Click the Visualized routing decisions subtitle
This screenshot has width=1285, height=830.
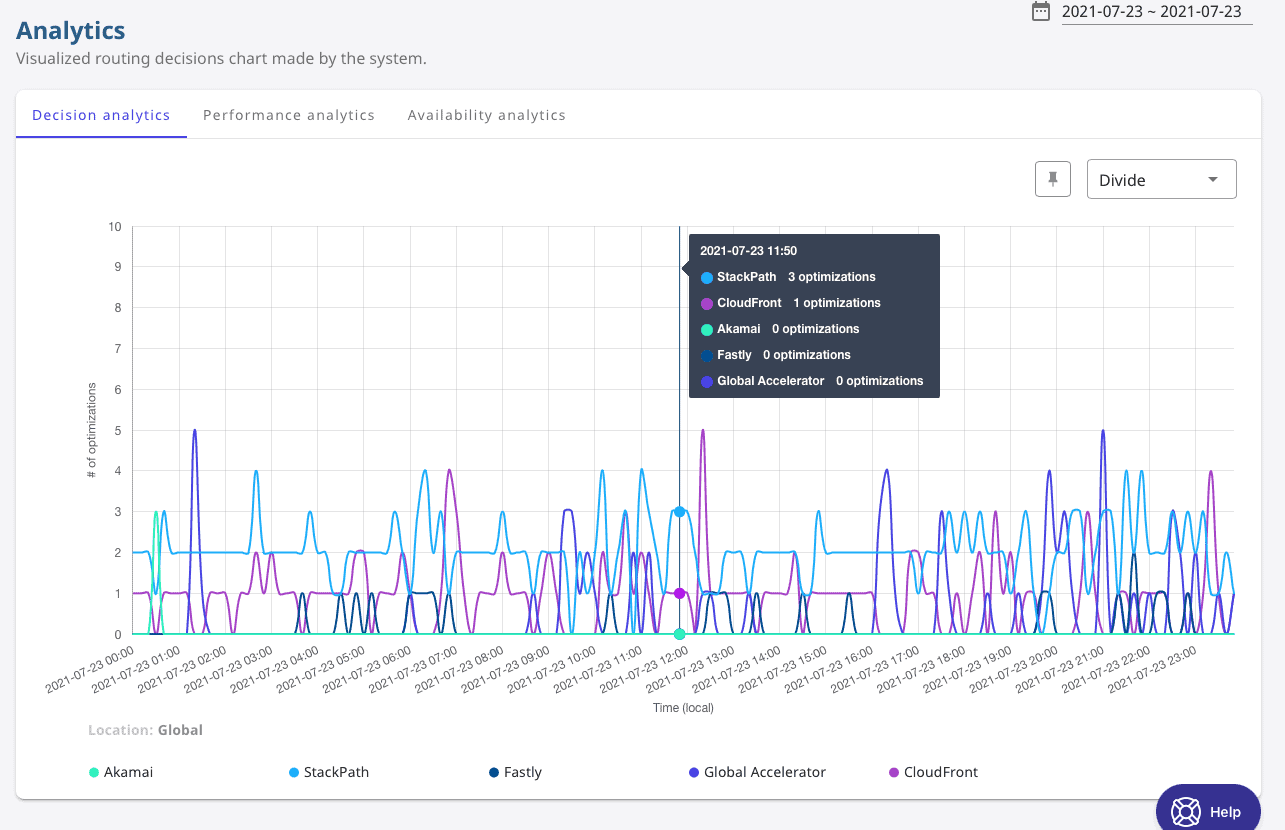pos(221,58)
